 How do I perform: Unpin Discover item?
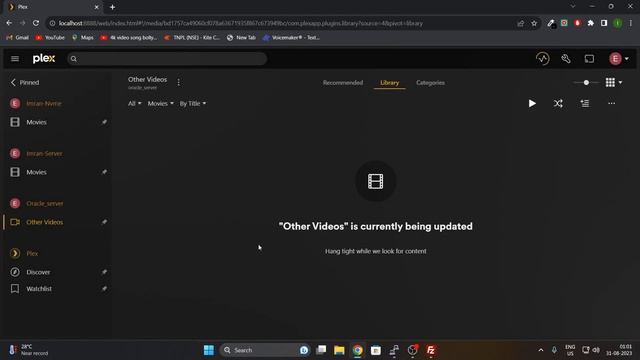(x=104, y=272)
